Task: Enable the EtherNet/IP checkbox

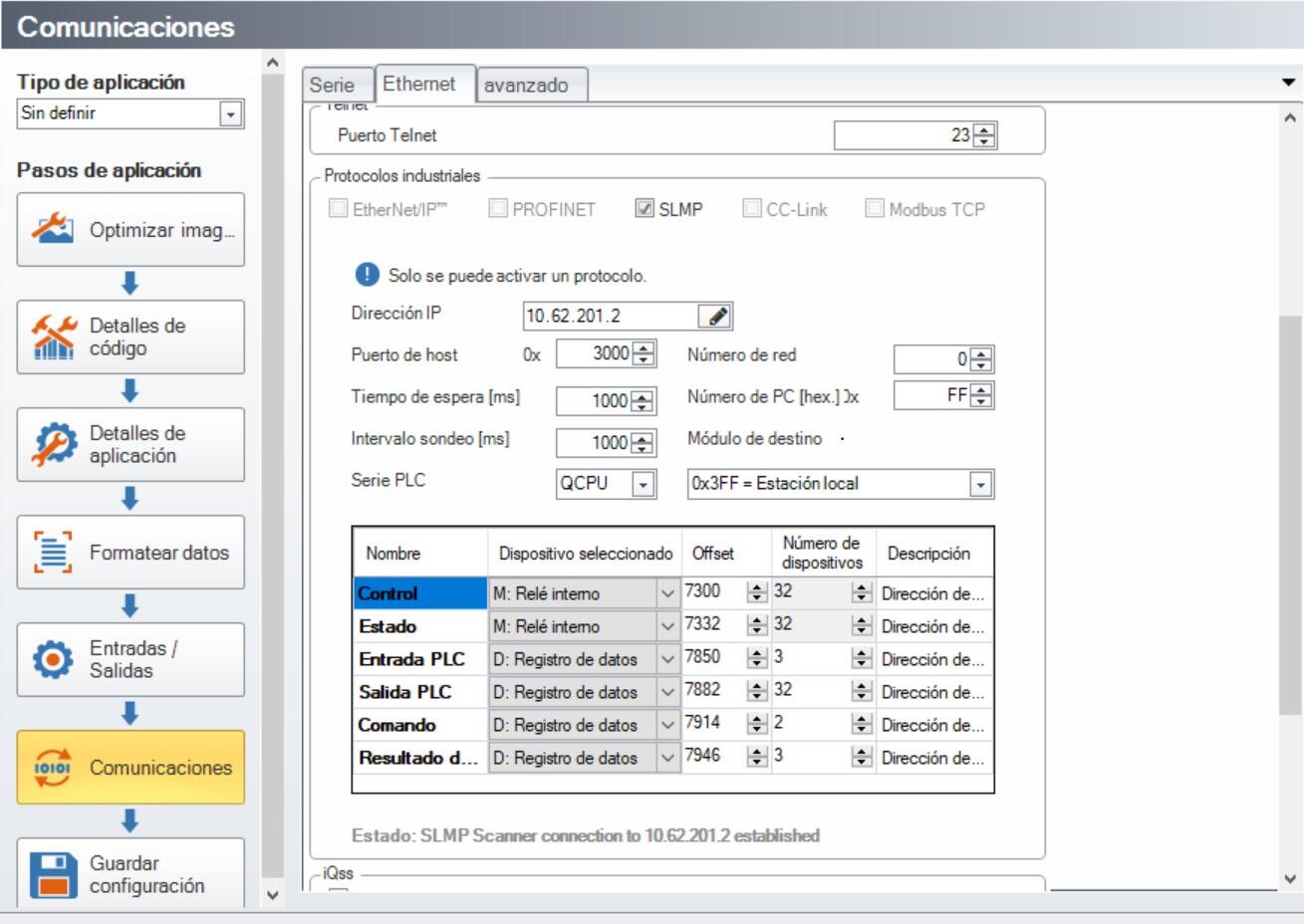Action: pos(339,209)
